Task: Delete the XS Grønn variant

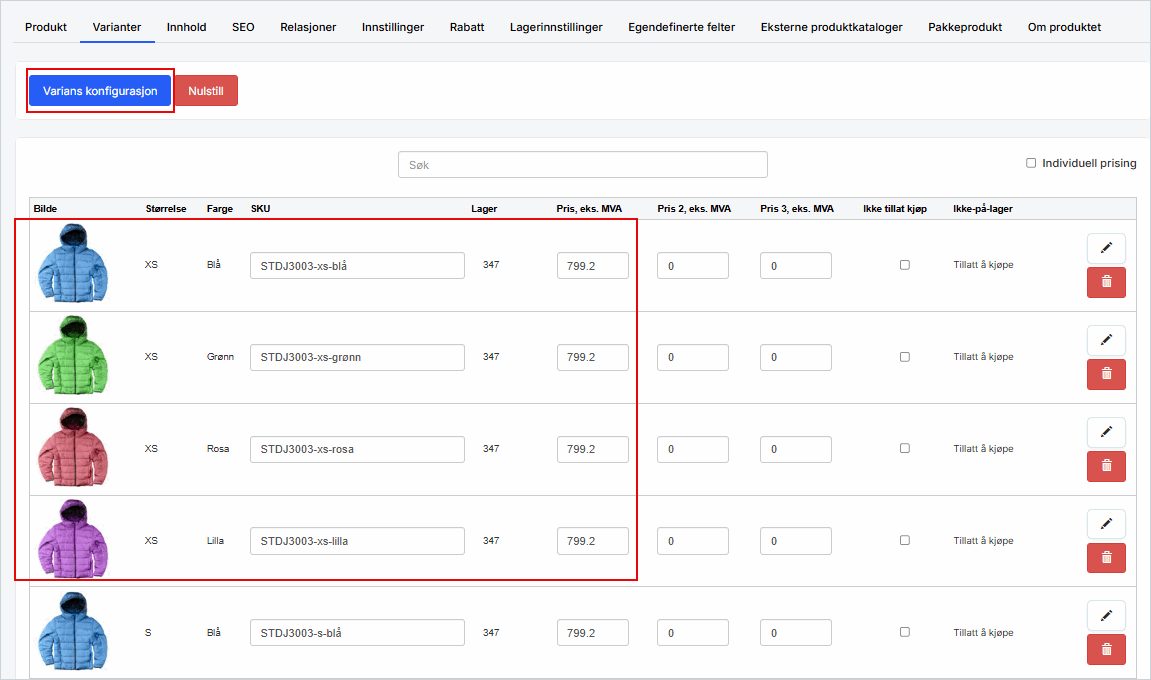Action: point(1106,374)
